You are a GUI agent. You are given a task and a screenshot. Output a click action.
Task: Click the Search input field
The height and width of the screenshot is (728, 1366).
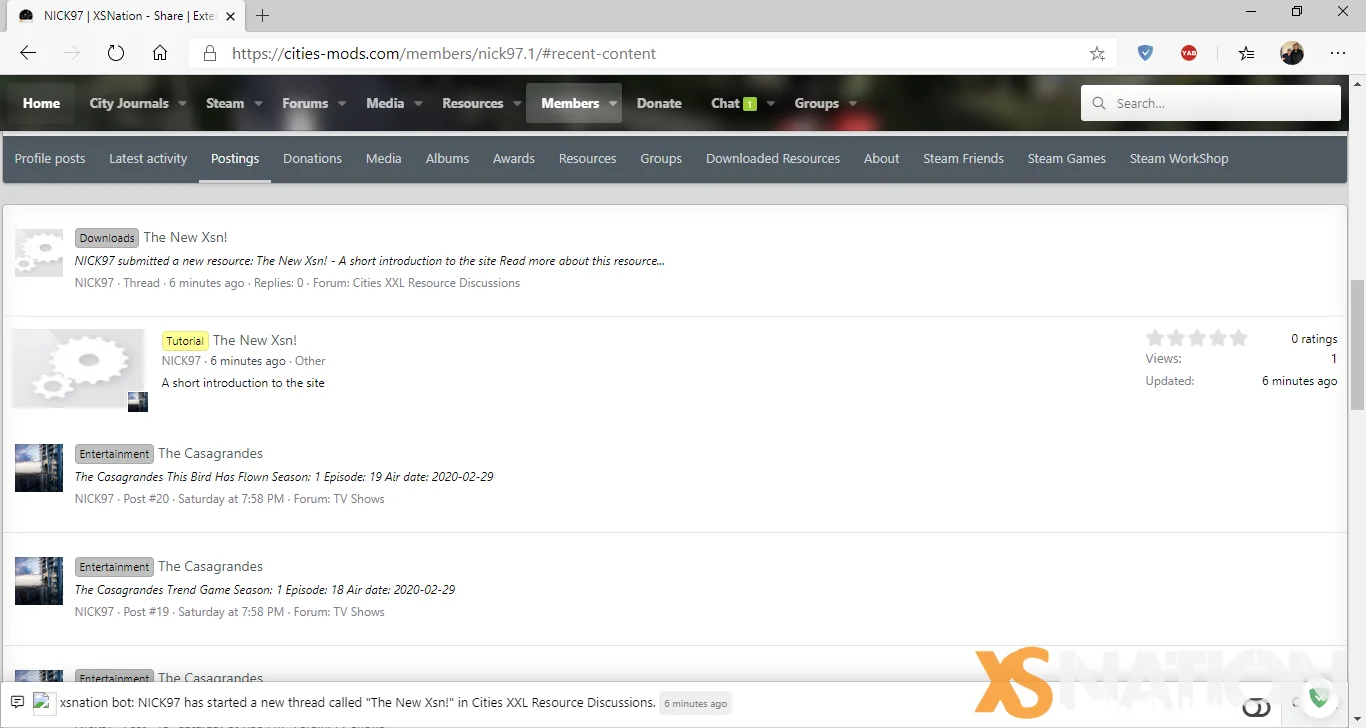click(x=1211, y=103)
